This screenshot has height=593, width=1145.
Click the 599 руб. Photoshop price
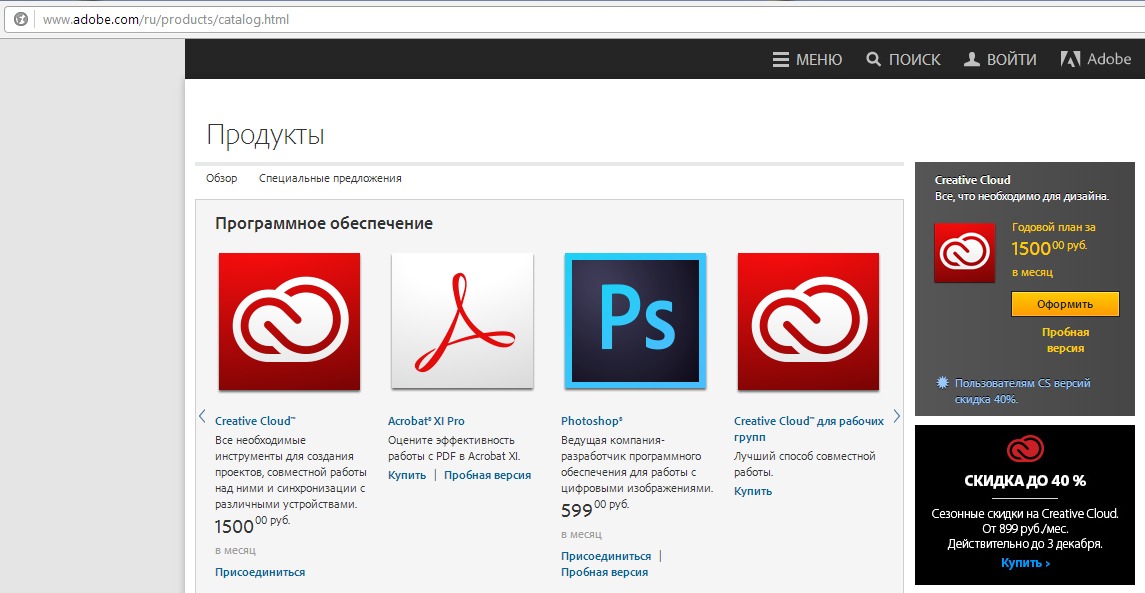pyautogui.click(x=594, y=508)
